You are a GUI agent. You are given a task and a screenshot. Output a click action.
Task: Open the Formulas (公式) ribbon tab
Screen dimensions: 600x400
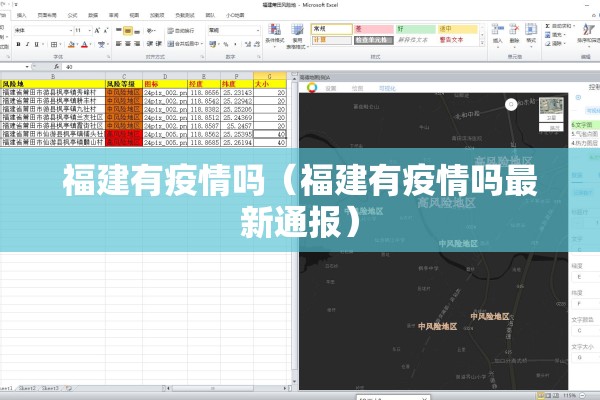coord(72,15)
